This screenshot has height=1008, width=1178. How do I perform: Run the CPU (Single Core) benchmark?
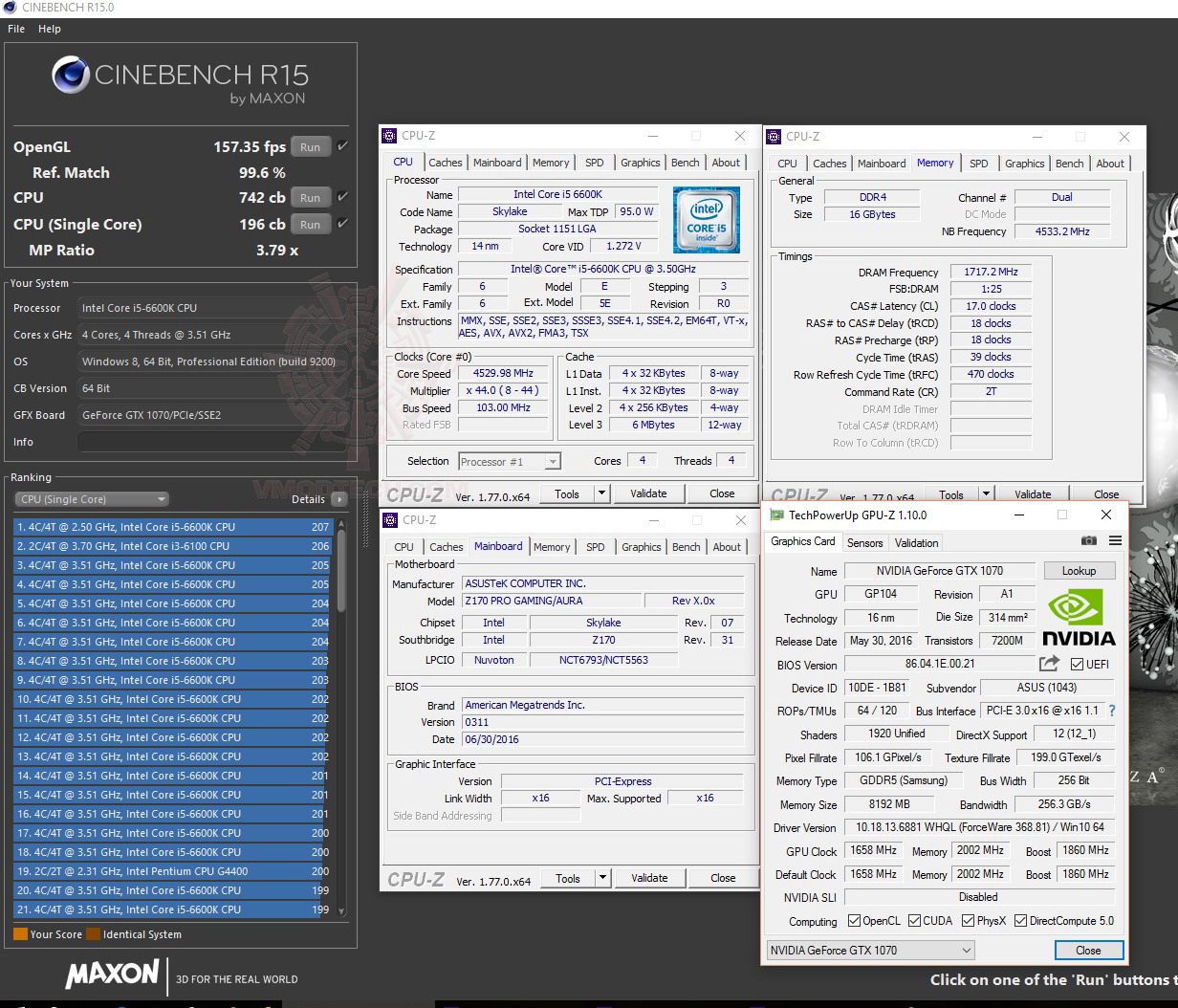click(x=311, y=225)
